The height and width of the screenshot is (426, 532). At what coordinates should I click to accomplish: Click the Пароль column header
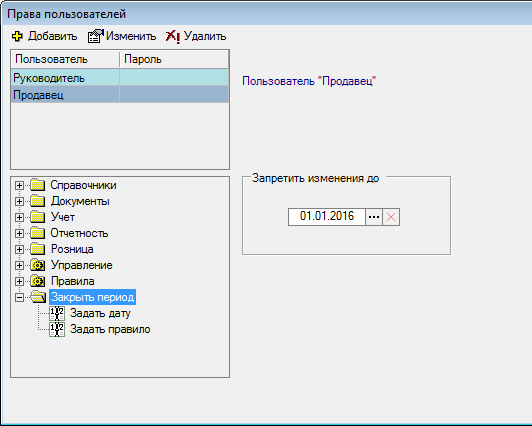(174, 59)
